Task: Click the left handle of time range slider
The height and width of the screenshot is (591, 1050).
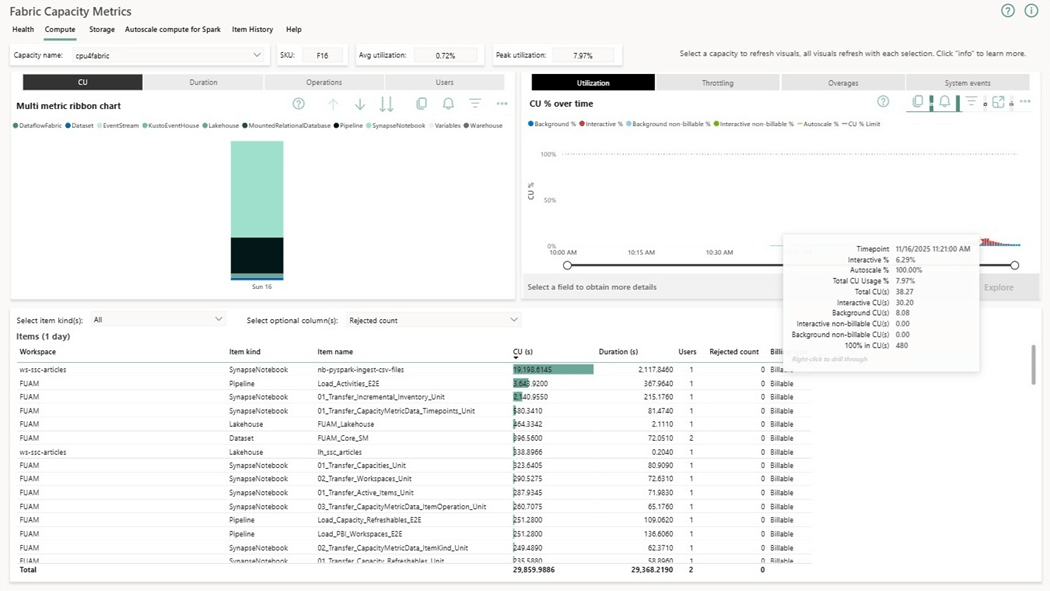Action: (568, 265)
